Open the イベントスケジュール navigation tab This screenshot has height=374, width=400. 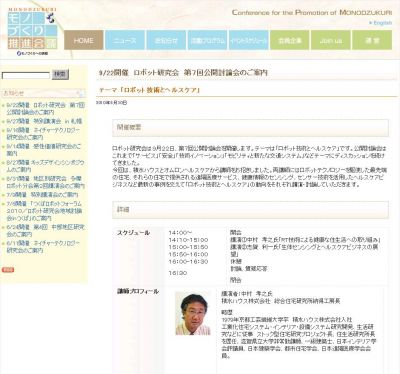[x=248, y=40]
